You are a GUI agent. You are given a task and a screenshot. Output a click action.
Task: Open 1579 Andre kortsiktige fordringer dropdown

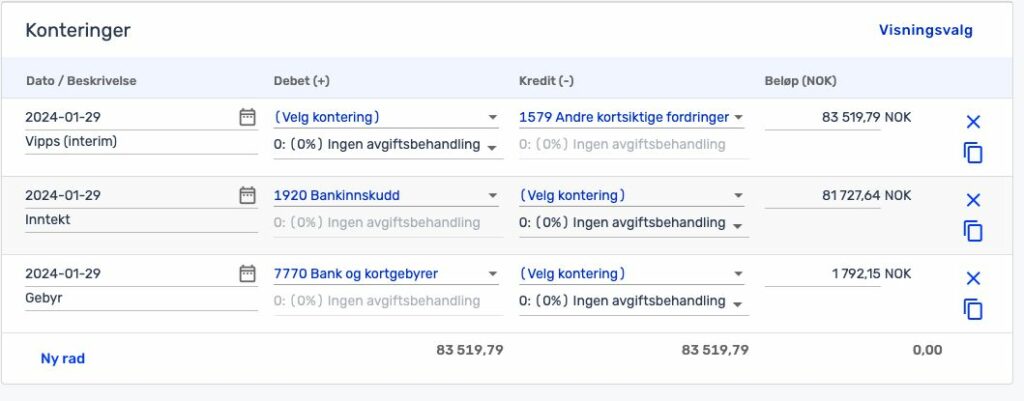632,117
